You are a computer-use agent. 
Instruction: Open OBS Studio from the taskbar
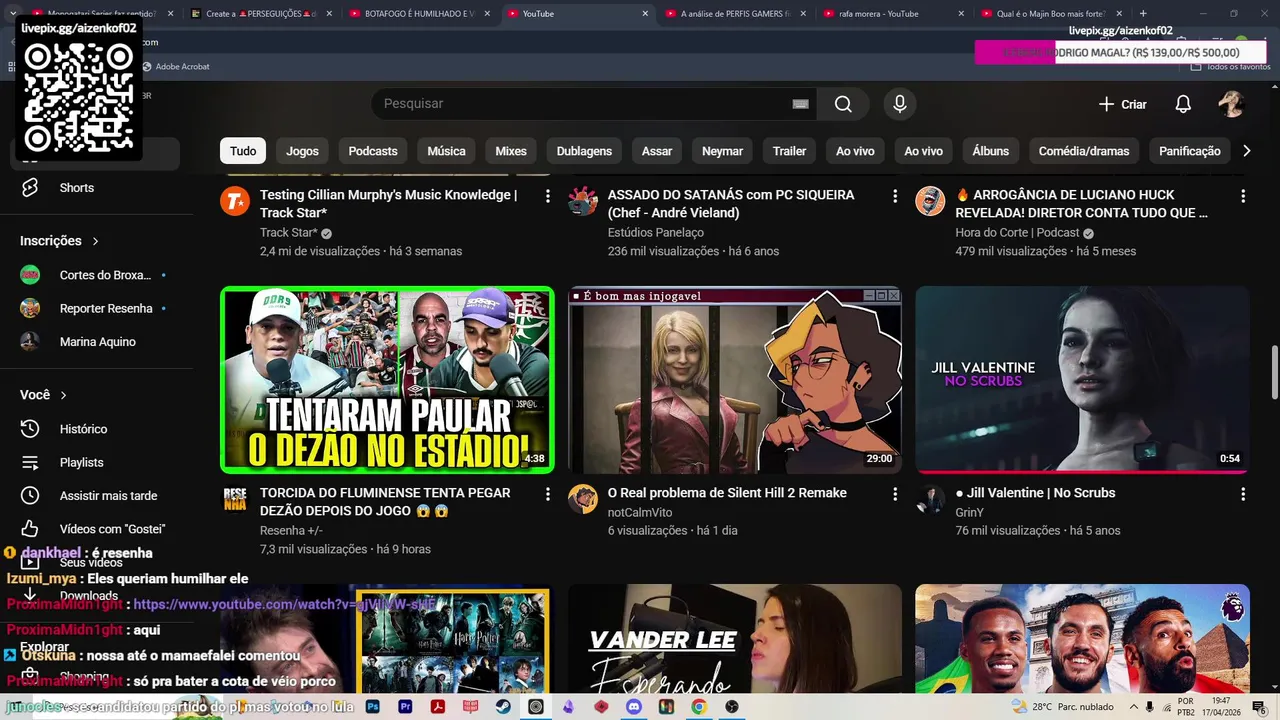point(732,706)
